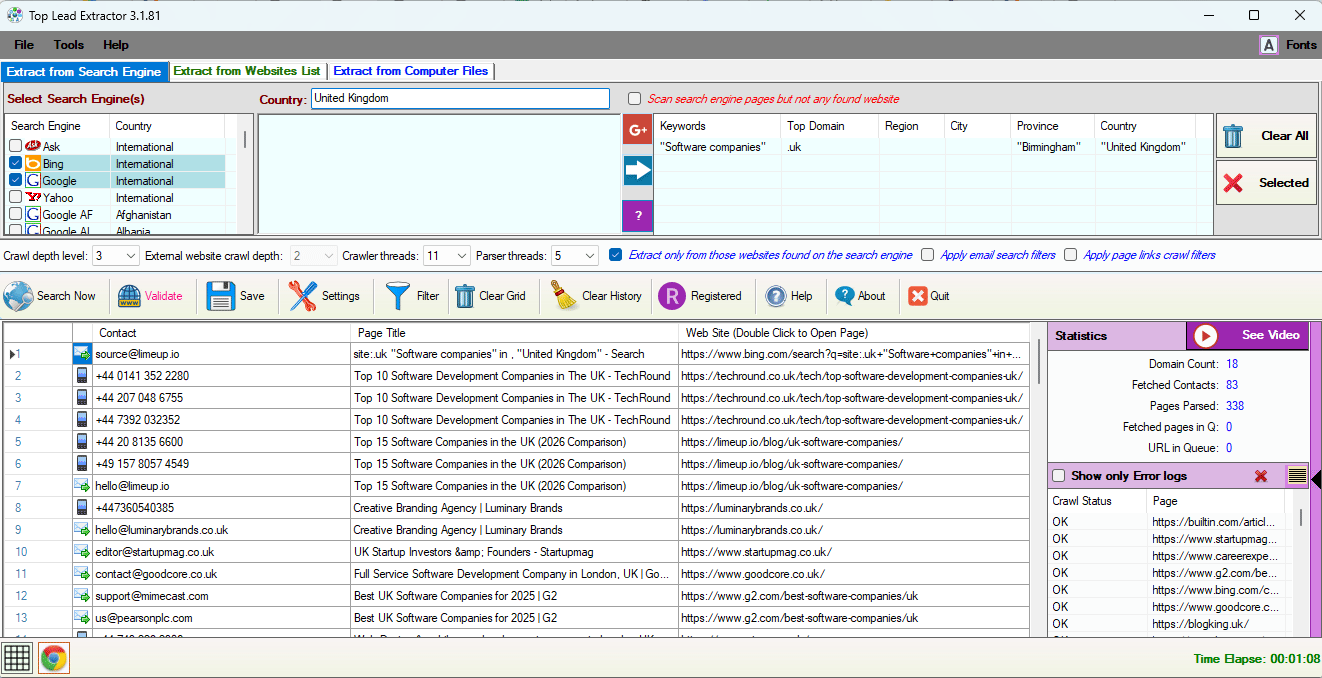Click the Filter funnel icon
The width and height of the screenshot is (1322, 678).
[398, 296]
